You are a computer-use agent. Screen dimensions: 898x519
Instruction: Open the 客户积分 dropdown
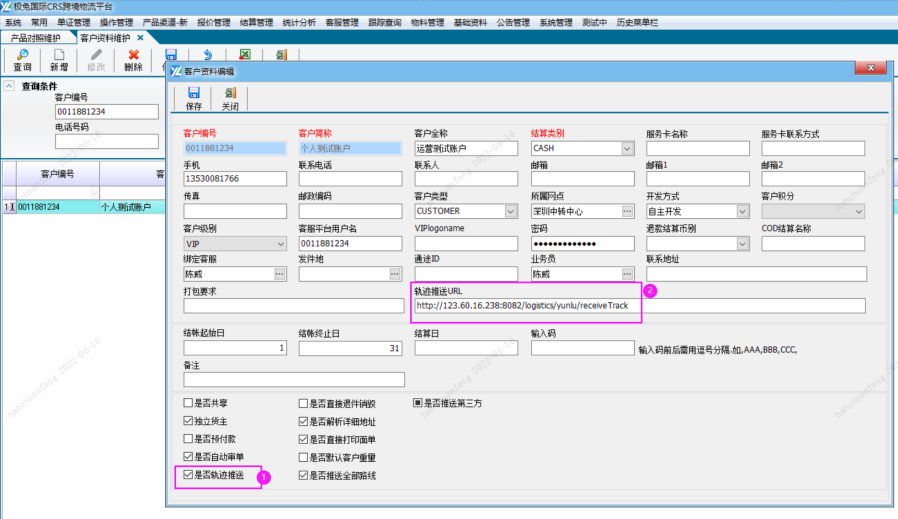[858, 211]
